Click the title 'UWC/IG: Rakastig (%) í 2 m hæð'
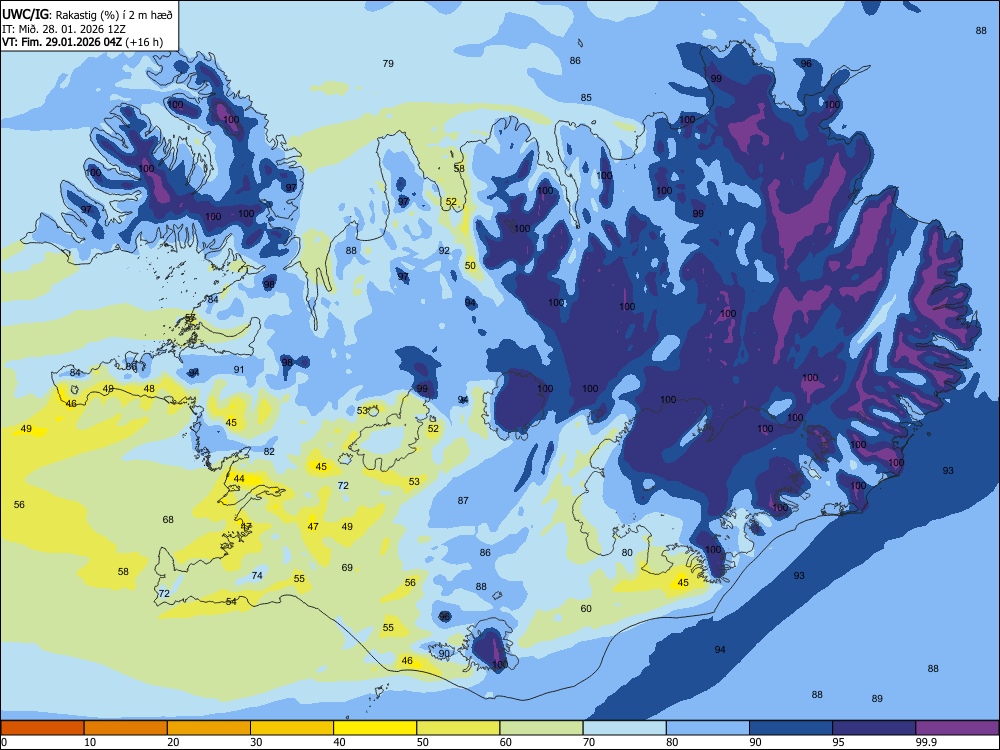This screenshot has width=1000, height=750. pyautogui.click(x=87, y=15)
